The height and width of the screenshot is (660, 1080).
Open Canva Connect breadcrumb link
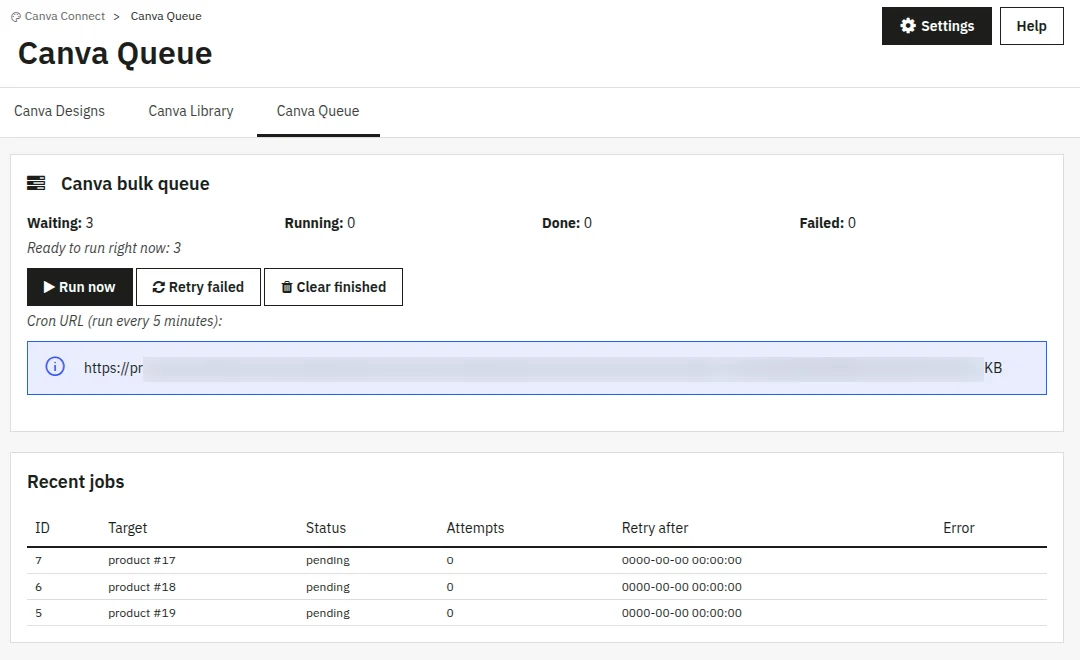coord(65,16)
